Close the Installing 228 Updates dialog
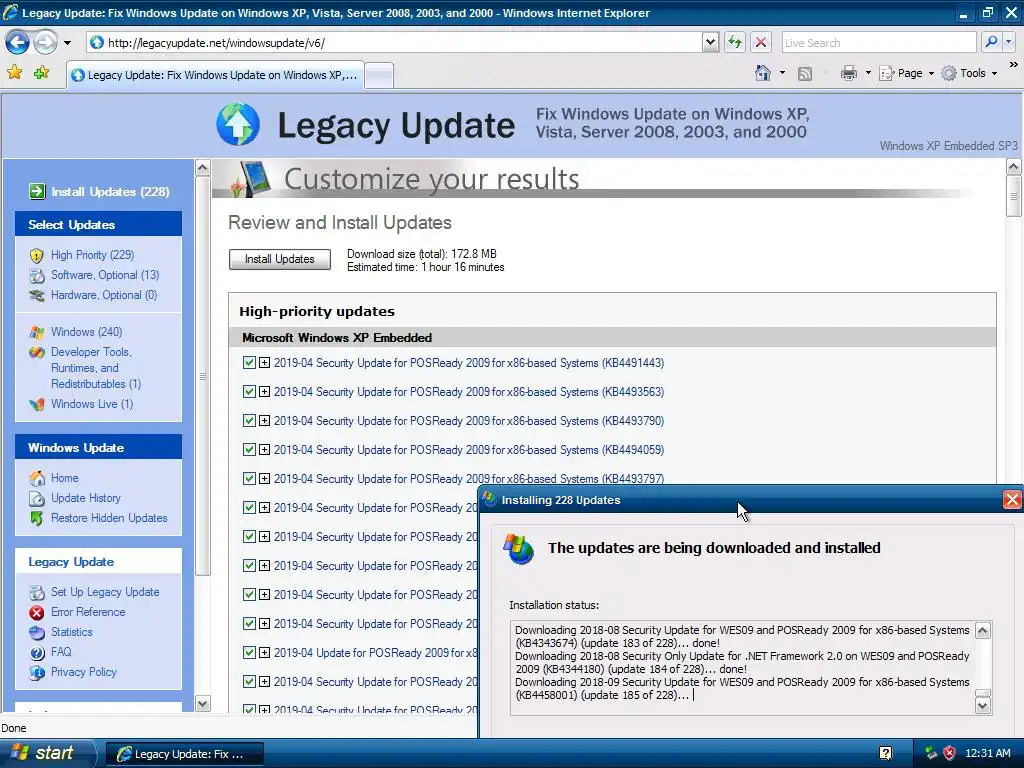Image resolution: width=1024 pixels, height=768 pixels. 1012,500
